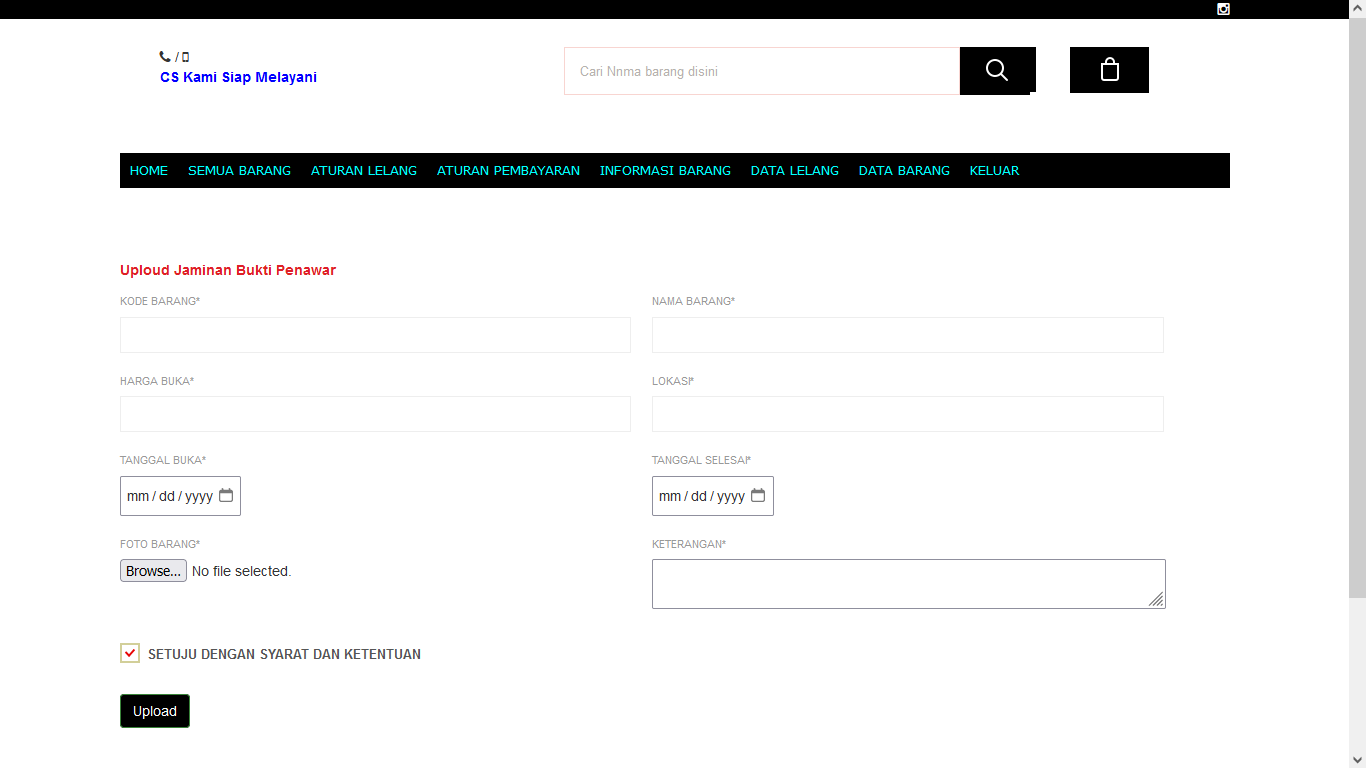Click Keterangan textarea resize handle
Viewport: 1366px width, 768px height.
(x=1156, y=599)
